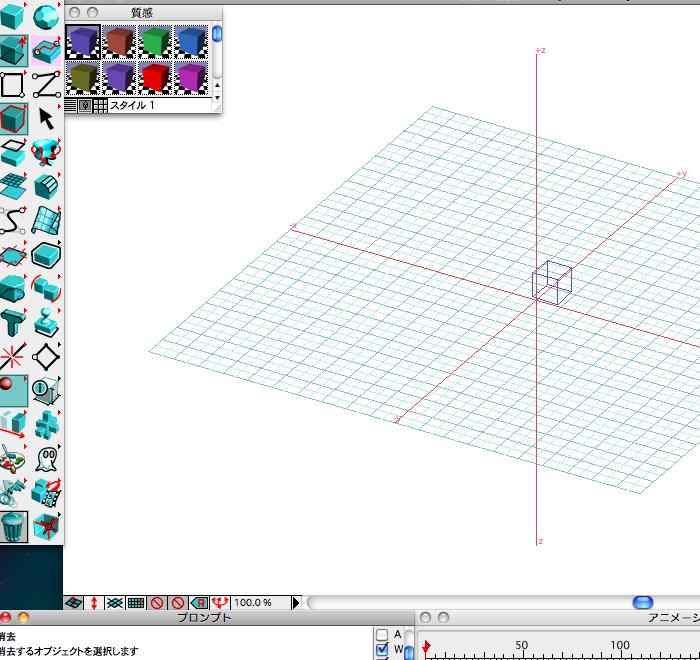
Task: Select the two cubes with red arc tool
Action: 46,289
